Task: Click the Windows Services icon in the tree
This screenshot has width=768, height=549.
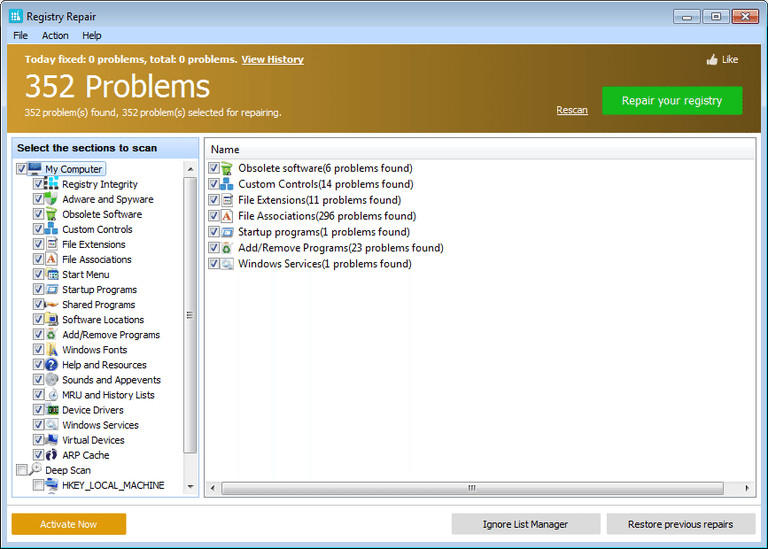Action: tap(51, 425)
